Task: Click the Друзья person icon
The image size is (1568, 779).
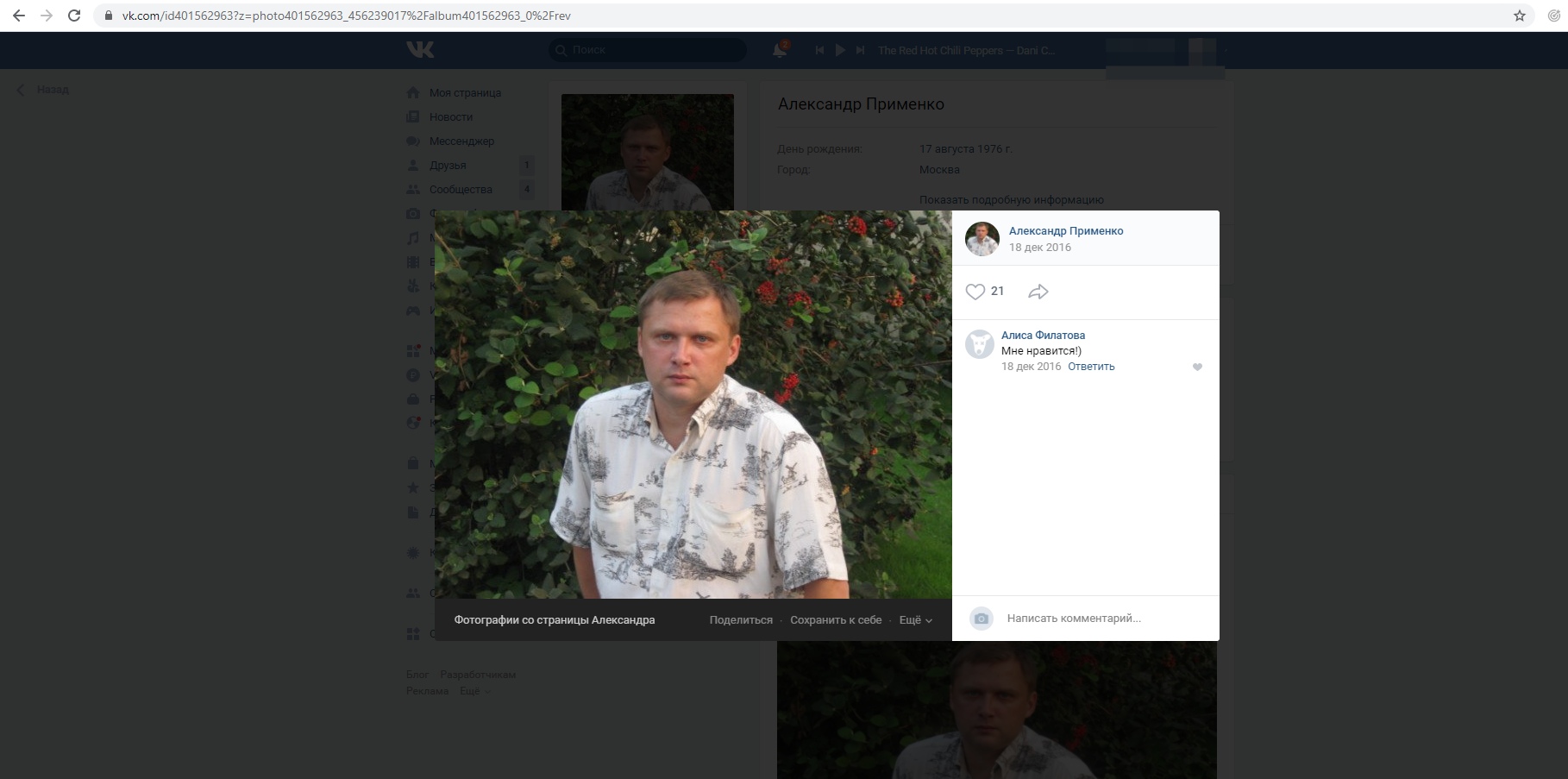Action: click(x=413, y=165)
